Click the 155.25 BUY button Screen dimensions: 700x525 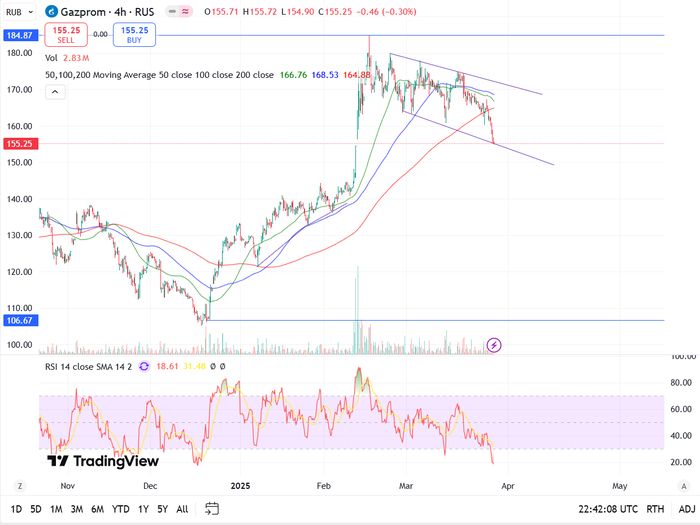point(134,35)
